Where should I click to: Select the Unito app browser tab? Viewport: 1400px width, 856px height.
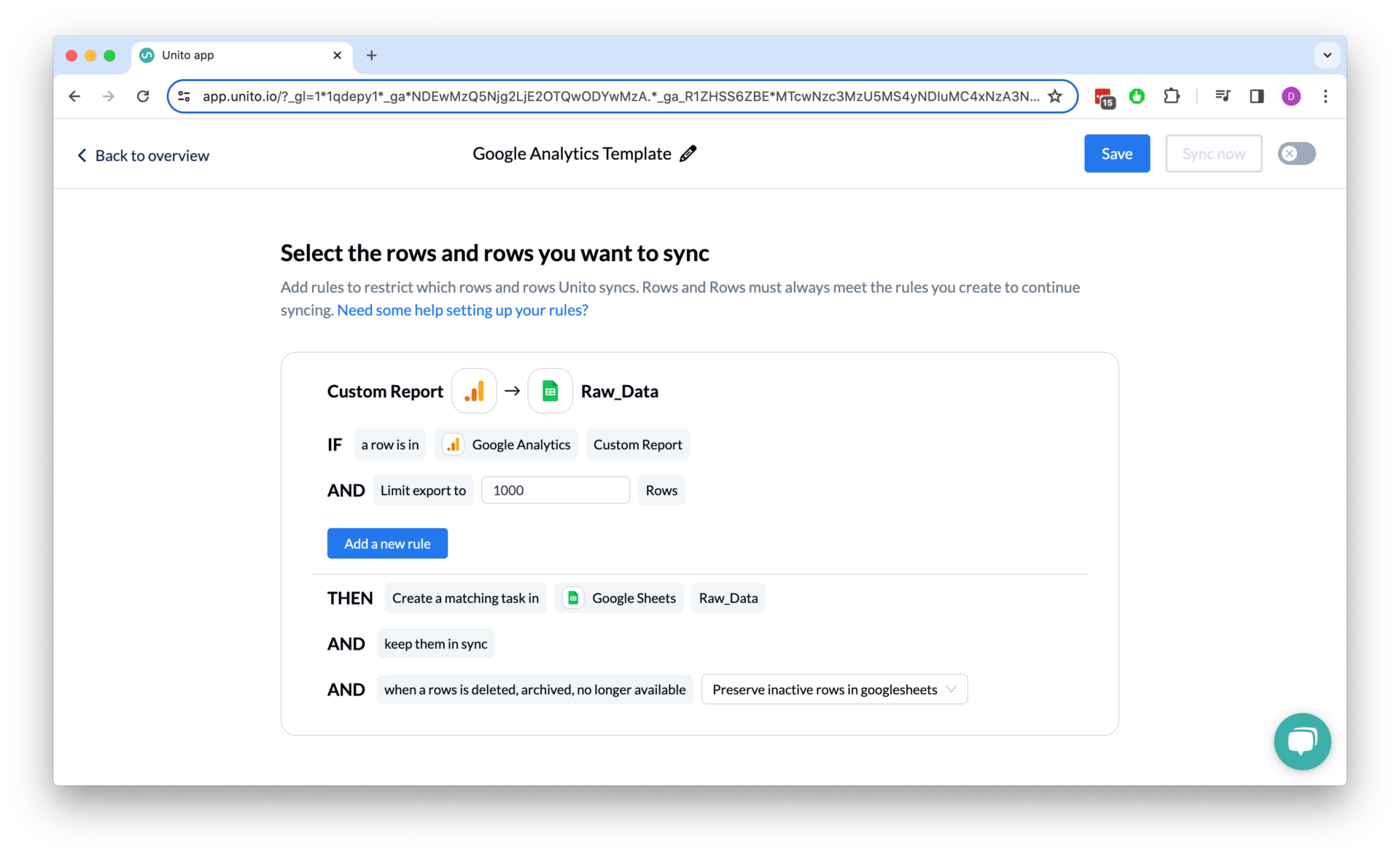[219, 55]
